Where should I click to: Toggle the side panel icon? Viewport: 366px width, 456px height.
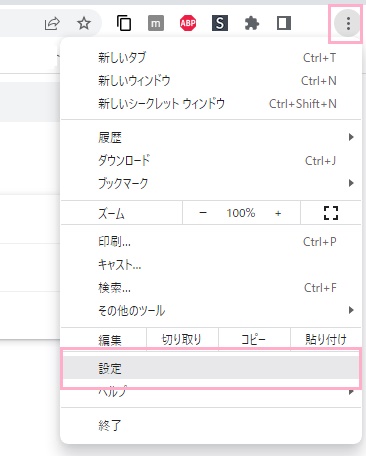coord(284,23)
